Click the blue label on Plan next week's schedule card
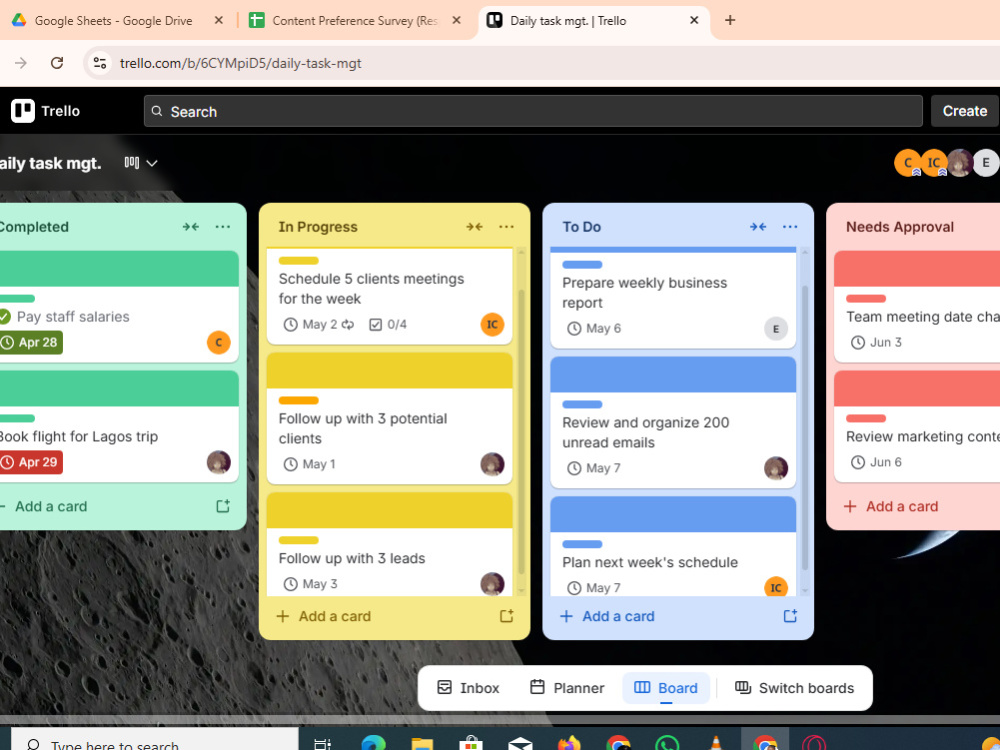Image resolution: width=1000 pixels, height=750 pixels. tap(582, 544)
